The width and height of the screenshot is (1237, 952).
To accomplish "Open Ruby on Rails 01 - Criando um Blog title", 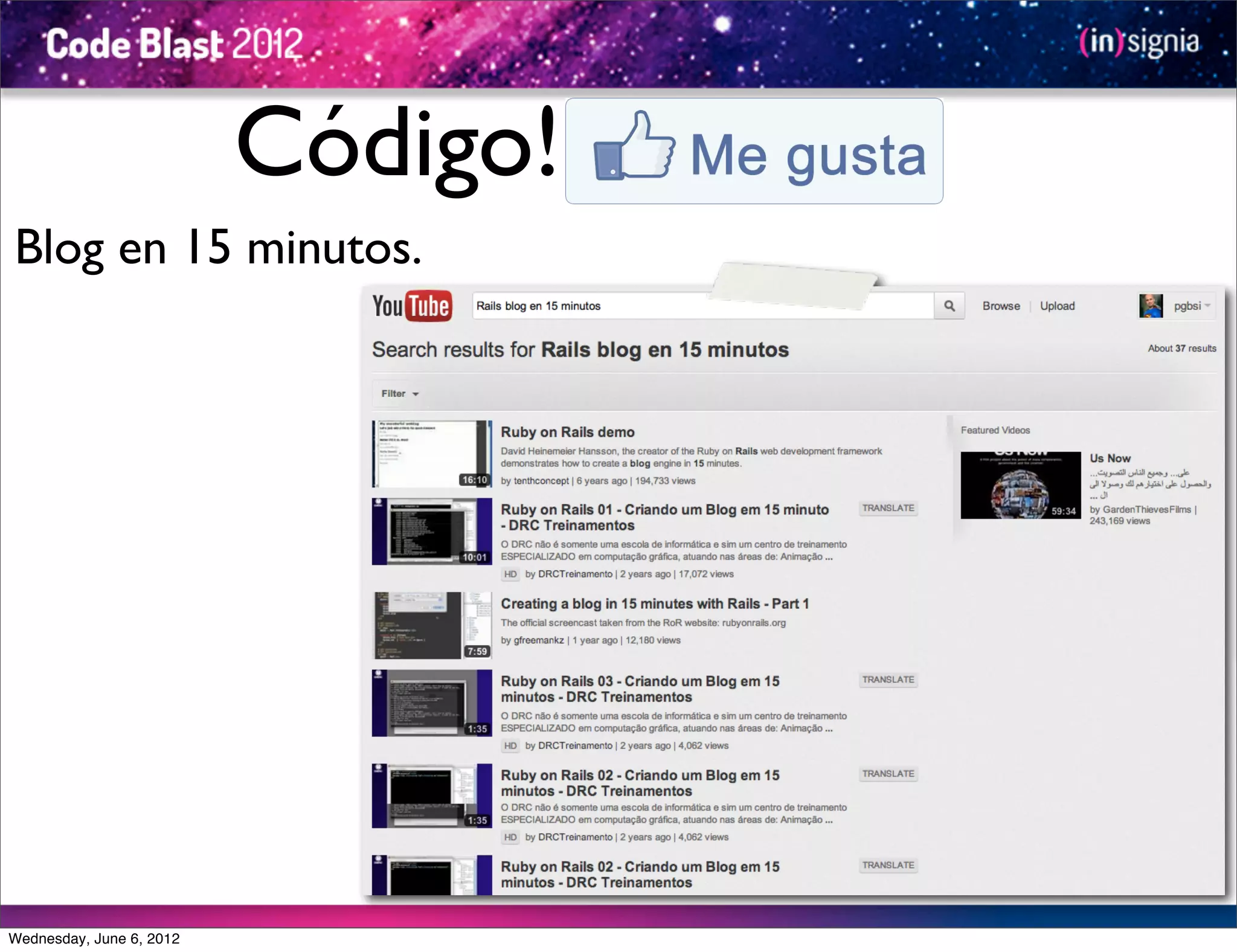I will pos(664,517).
